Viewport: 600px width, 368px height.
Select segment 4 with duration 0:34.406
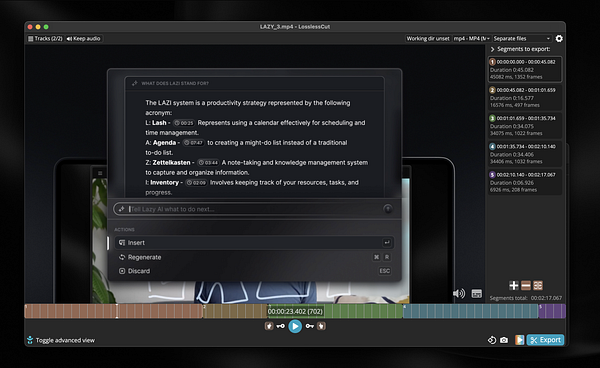tap(525, 154)
